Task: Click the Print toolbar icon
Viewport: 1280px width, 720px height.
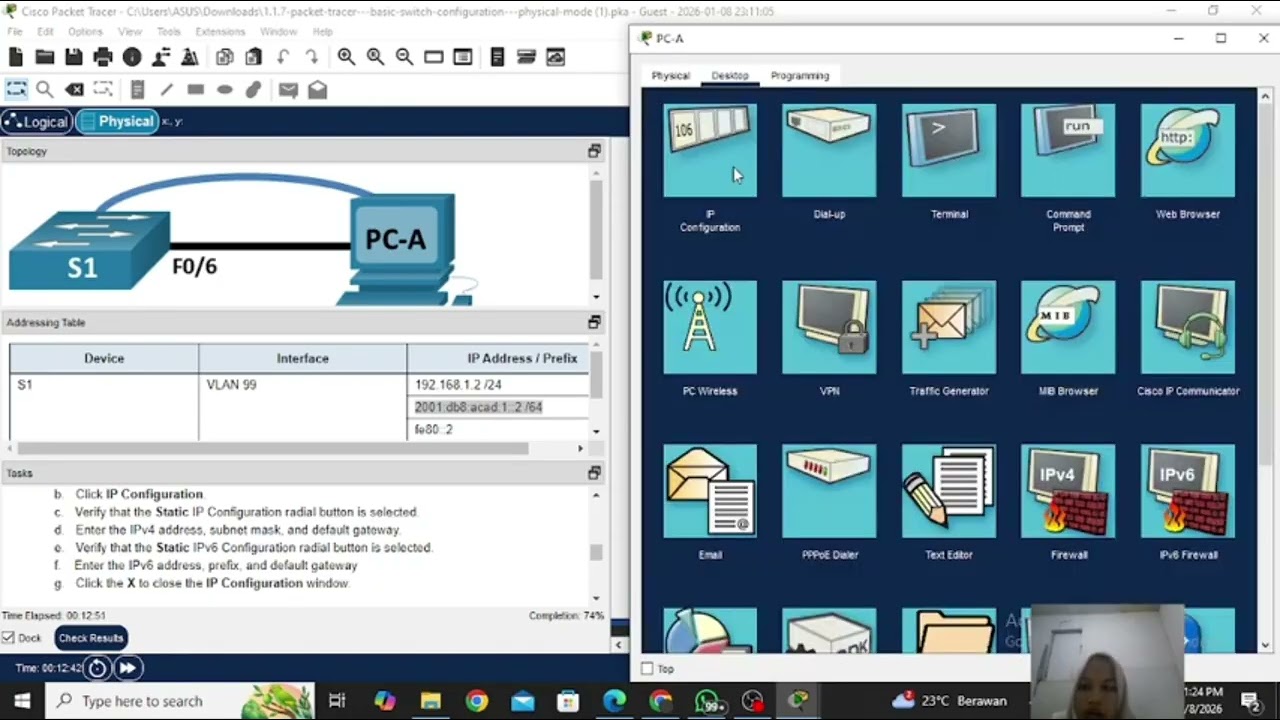Action: [102, 57]
